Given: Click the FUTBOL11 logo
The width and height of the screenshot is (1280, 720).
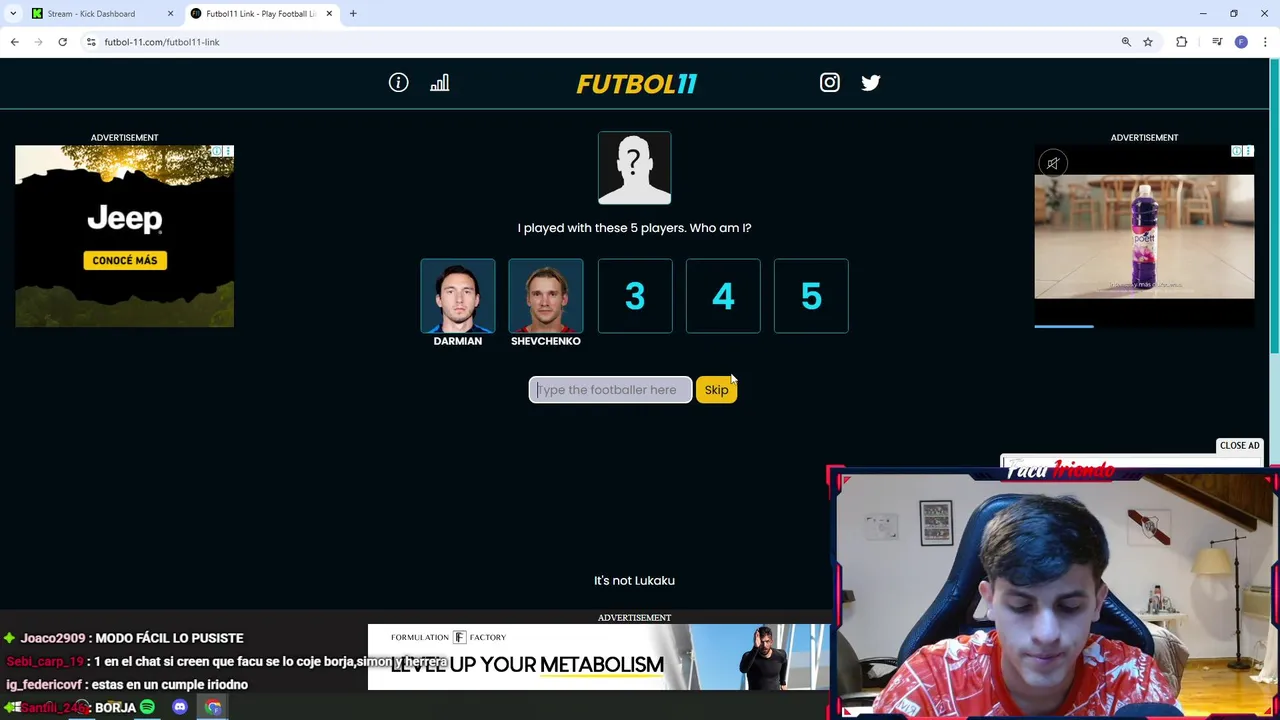Looking at the screenshot, I should (x=636, y=84).
